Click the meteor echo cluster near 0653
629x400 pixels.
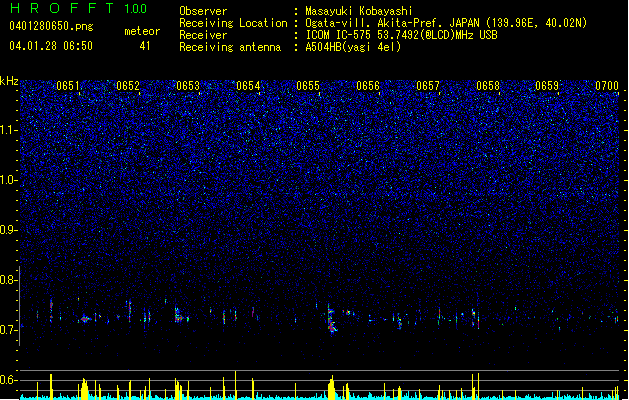pos(180,316)
